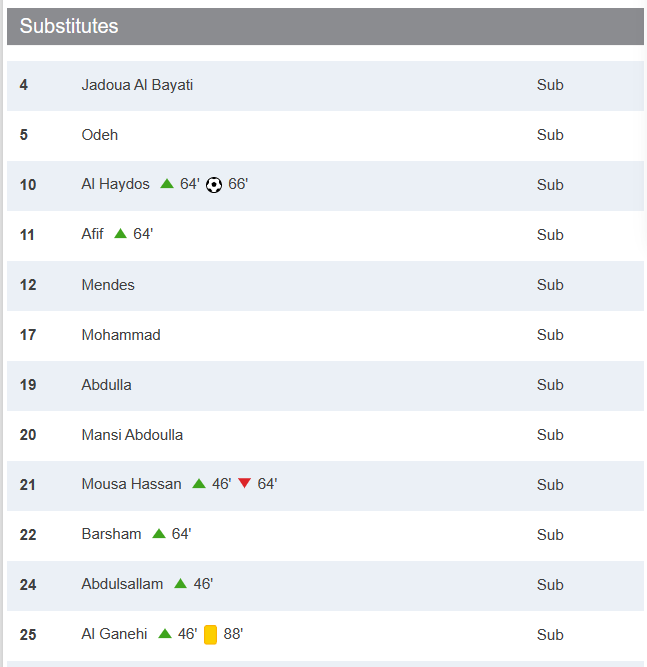
Task: Click shirt number 21 in the list
Action: tap(28, 485)
